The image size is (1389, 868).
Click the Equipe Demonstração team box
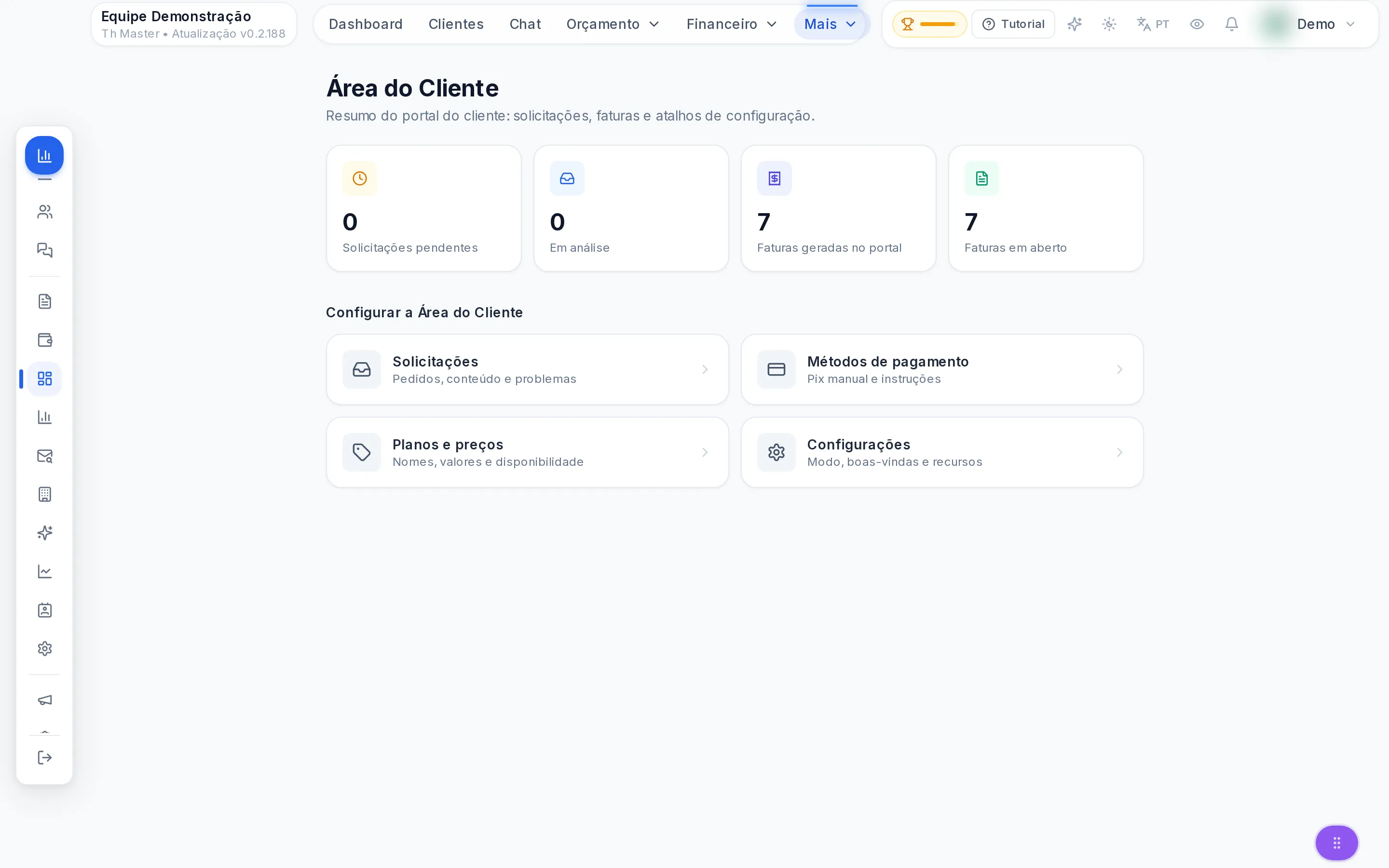194,24
